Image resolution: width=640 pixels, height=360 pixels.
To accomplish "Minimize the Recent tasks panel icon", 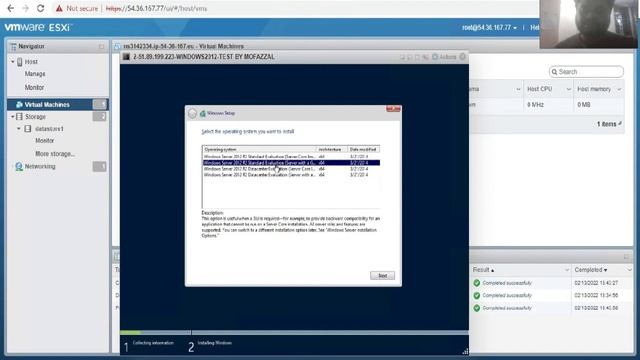I will [x=627, y=257].
